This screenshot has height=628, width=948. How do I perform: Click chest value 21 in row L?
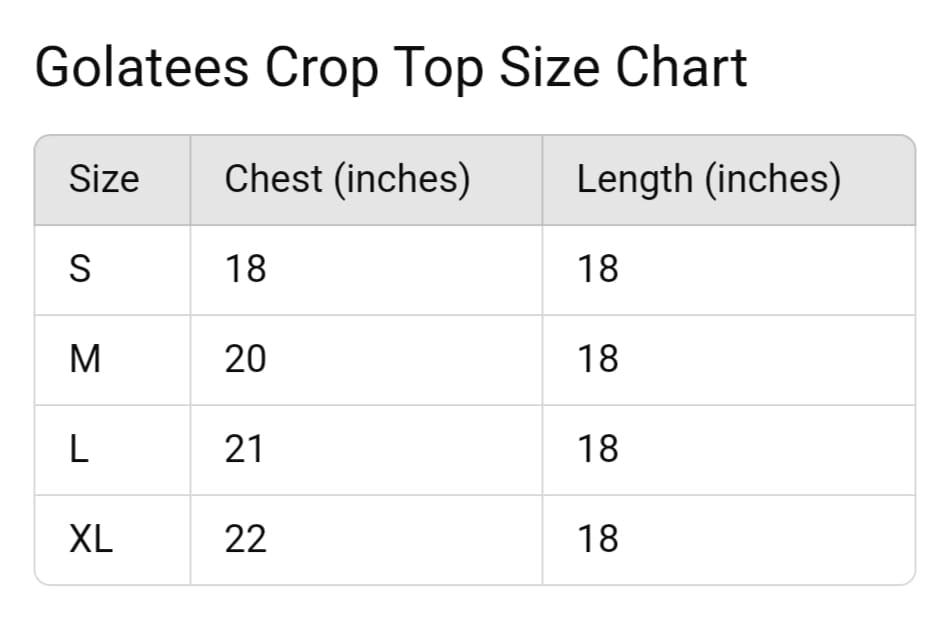[244, 450]
